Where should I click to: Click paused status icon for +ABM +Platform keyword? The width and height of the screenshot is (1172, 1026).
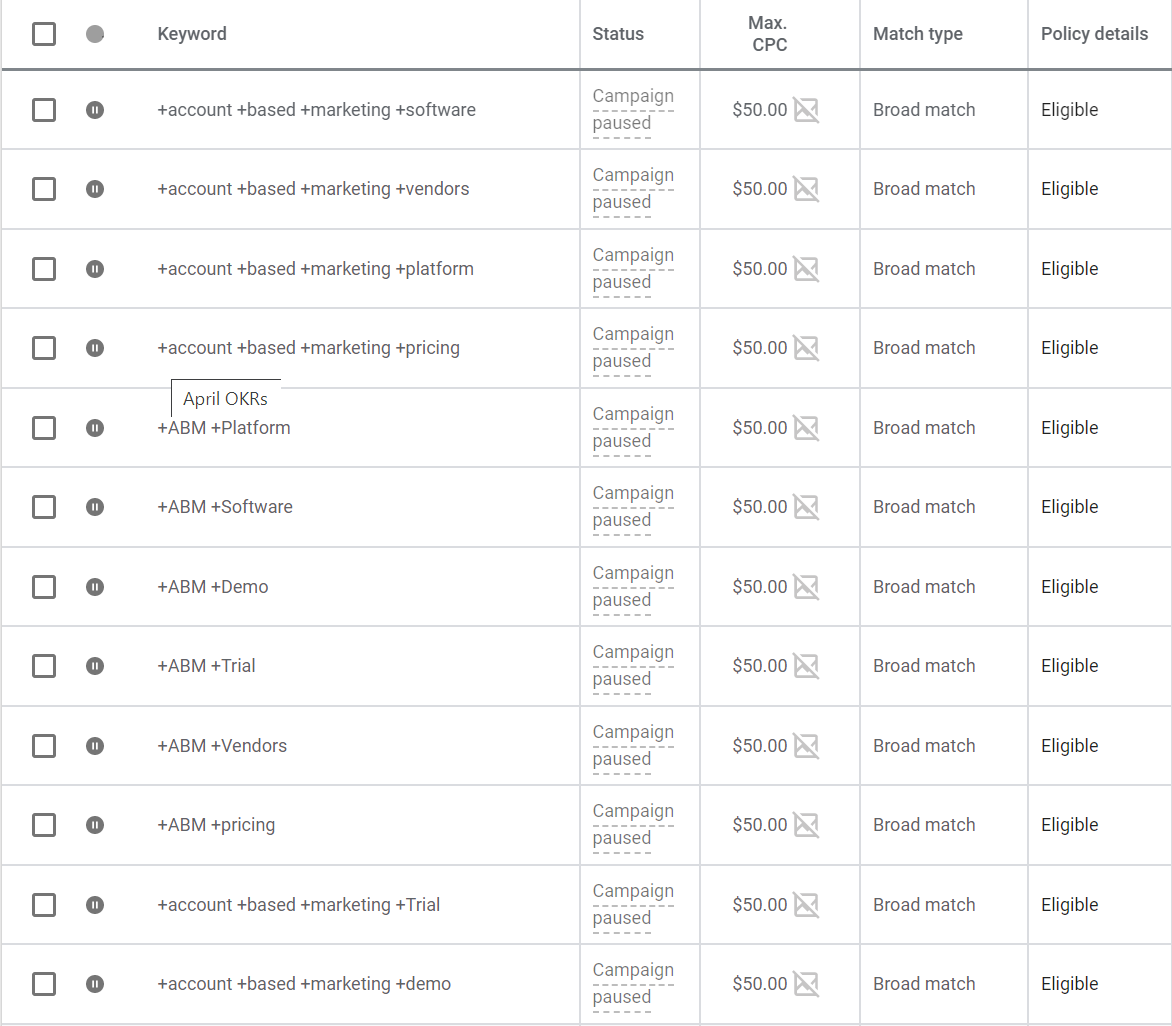[x=95, y=428]
